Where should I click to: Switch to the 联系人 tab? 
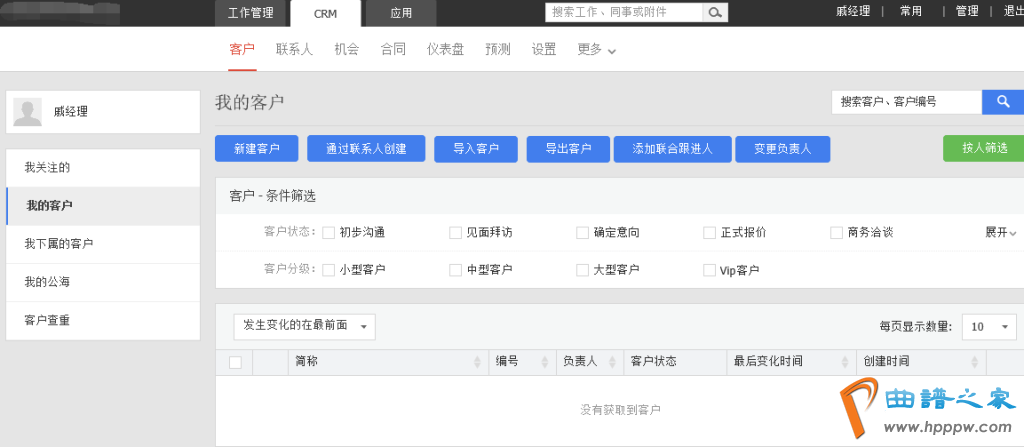coord(295,49)
